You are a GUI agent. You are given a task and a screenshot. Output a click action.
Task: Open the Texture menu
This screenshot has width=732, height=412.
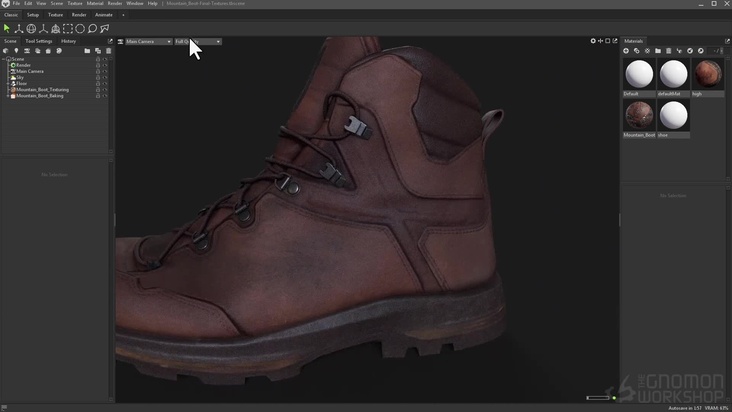point(75,3)
